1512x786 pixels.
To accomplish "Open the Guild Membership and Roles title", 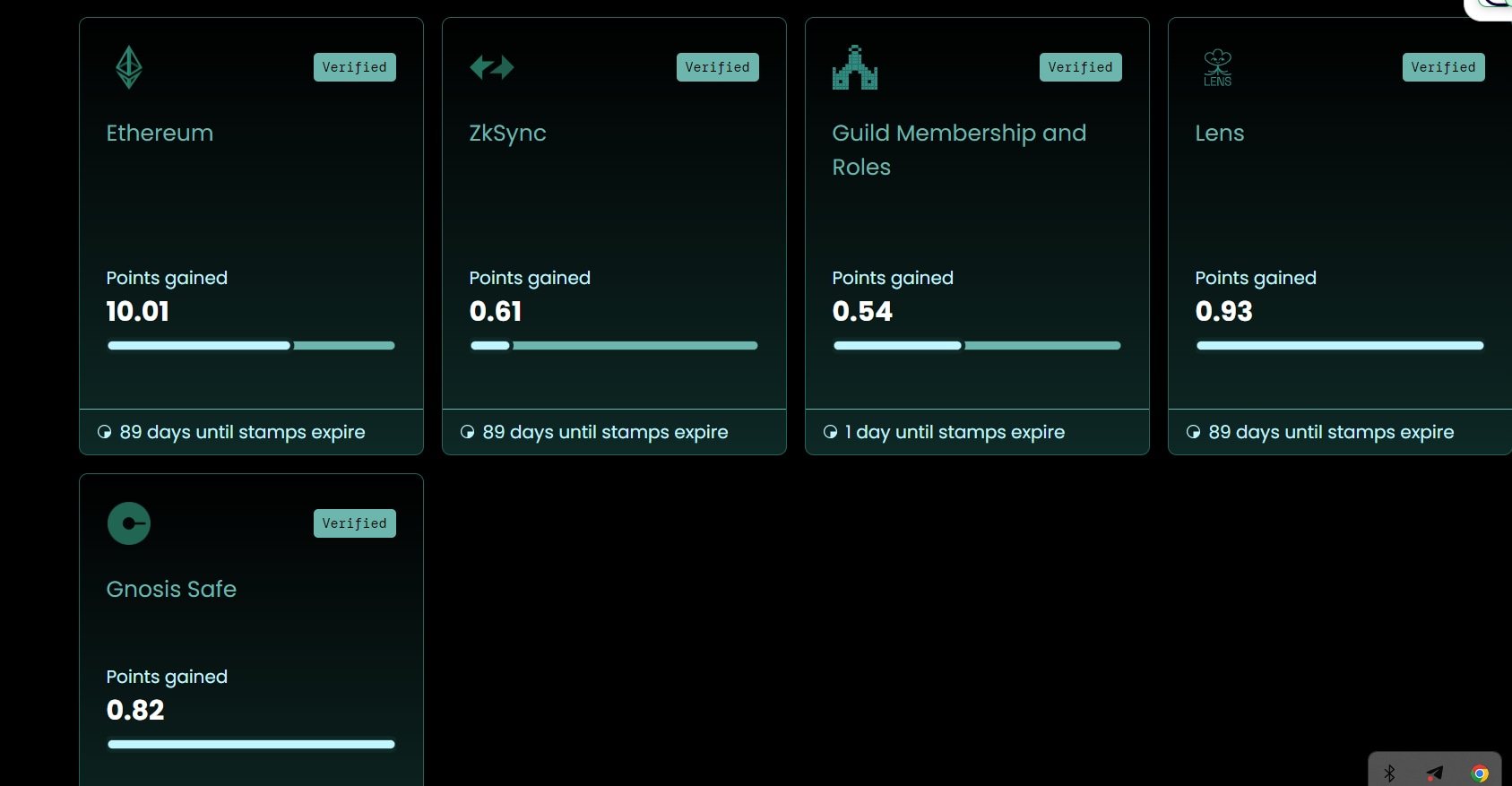I will [959, 150].
